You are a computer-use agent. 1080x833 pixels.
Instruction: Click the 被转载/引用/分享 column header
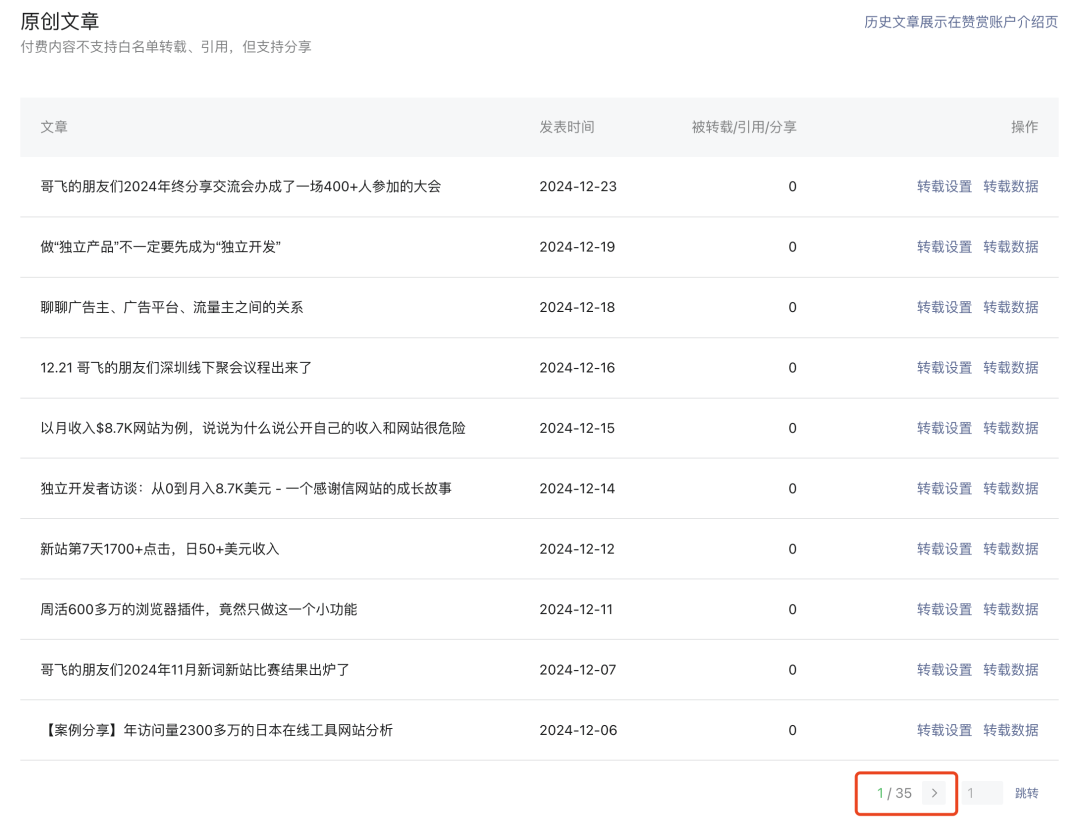pyautogui.click(x=744, y=127)
